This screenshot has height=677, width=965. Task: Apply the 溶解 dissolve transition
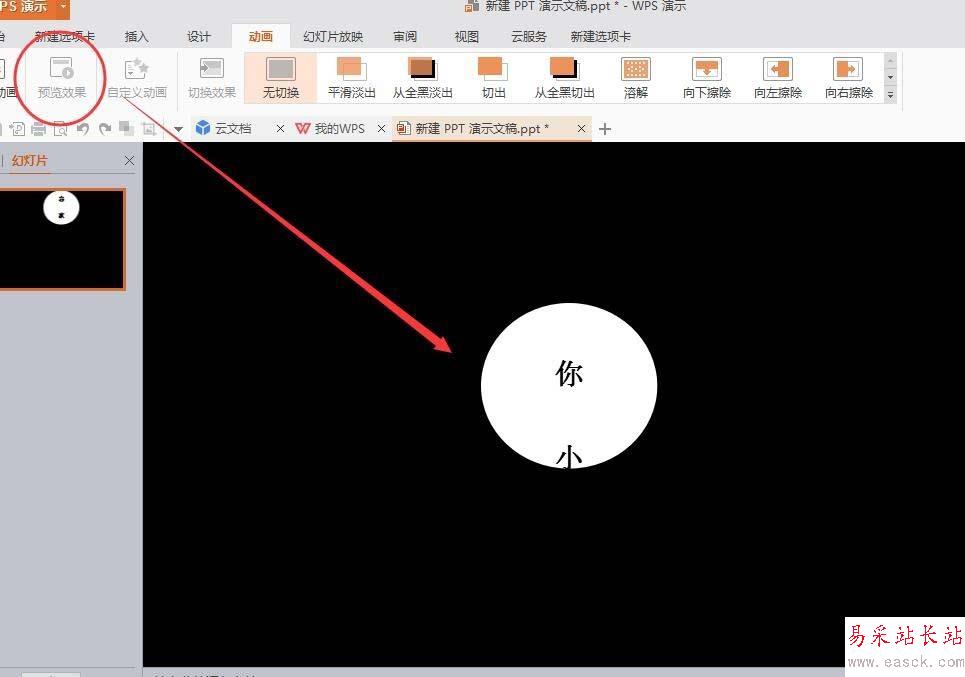tap(636, 78)
